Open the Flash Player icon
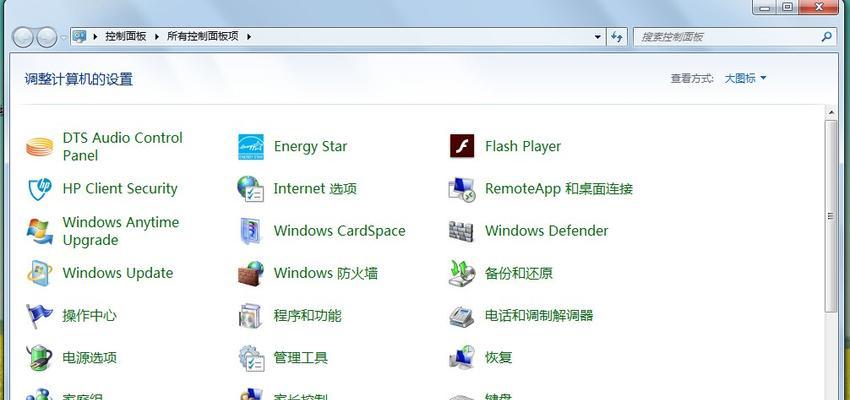 point(462,146)
